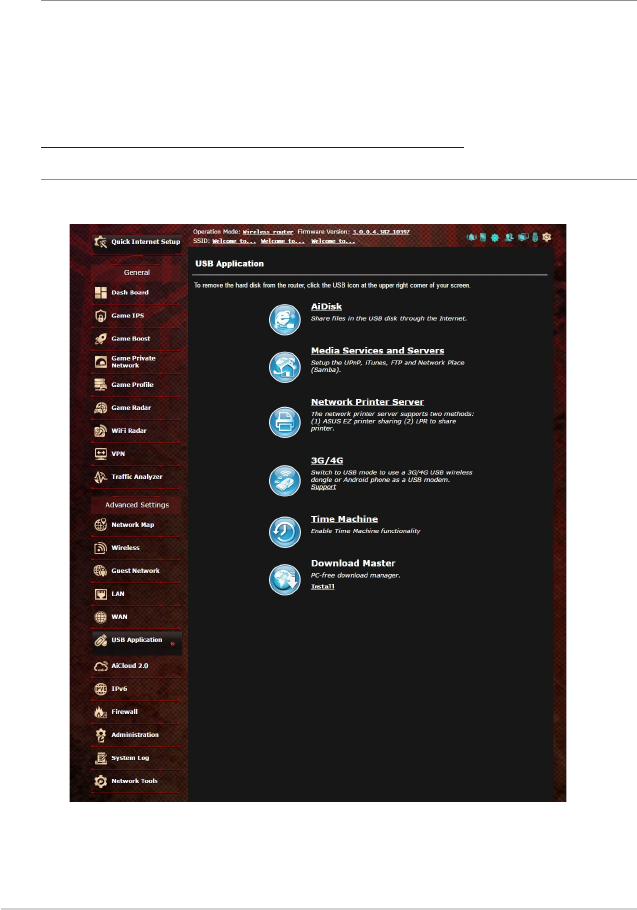Click the Media Services and Servers icon

(284, 367)
